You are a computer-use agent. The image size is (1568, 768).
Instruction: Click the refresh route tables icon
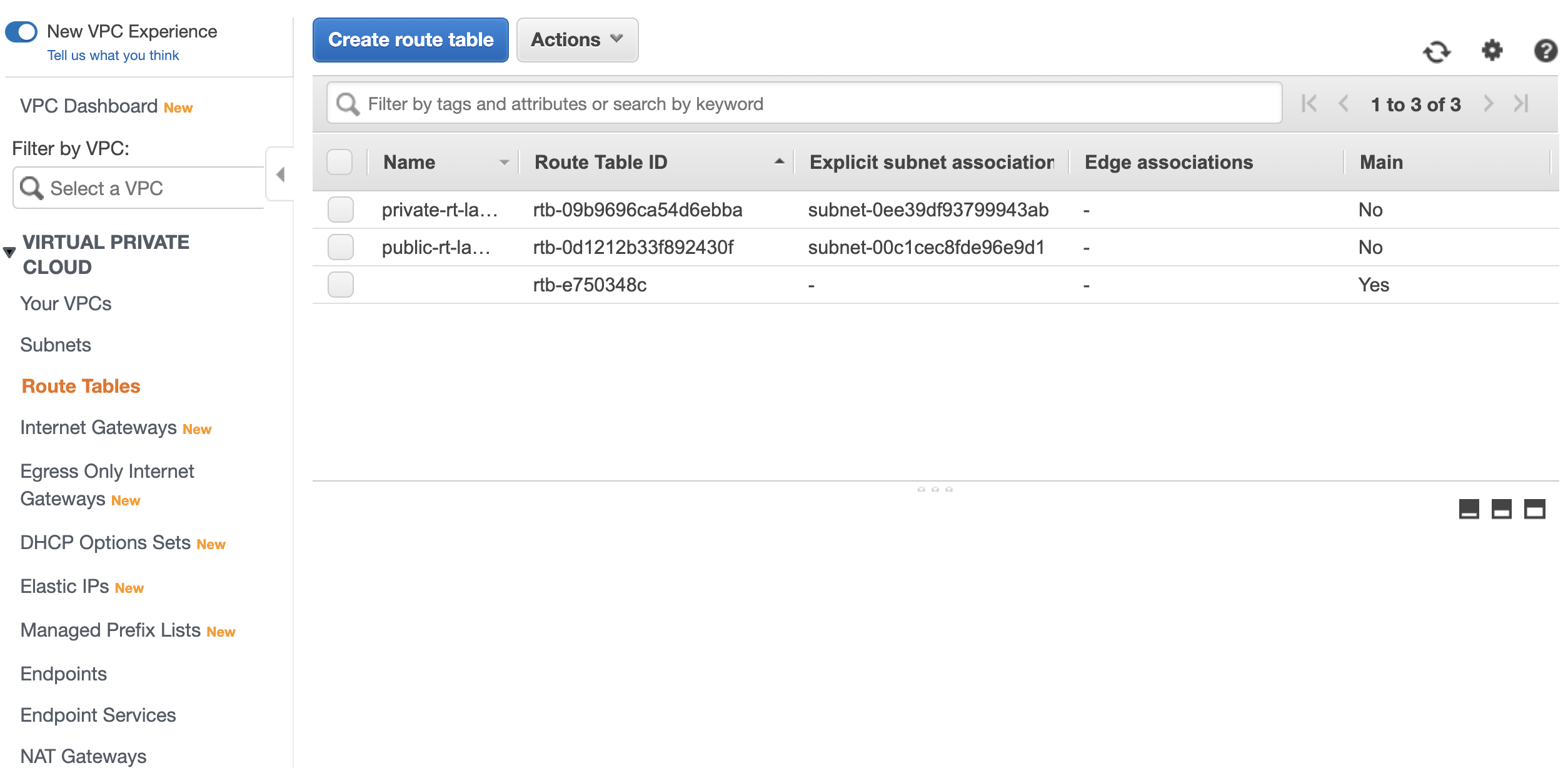coord(1436,51)
